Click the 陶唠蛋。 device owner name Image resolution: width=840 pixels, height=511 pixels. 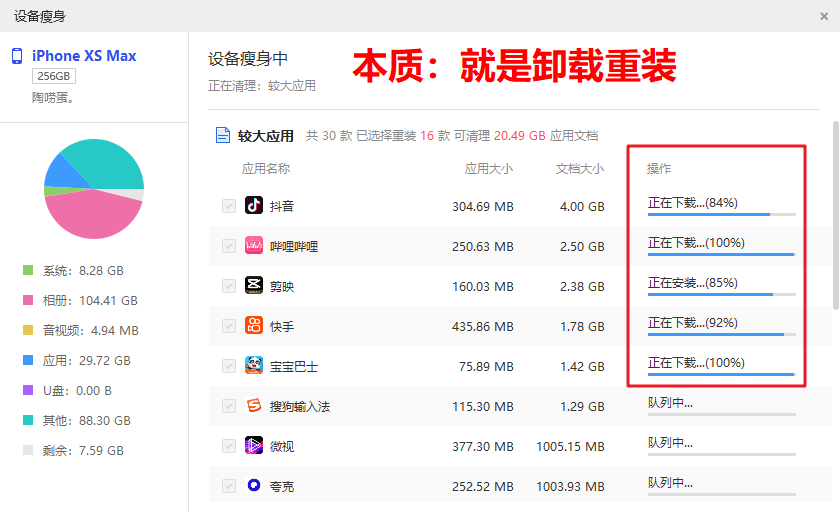pos(53,97)
